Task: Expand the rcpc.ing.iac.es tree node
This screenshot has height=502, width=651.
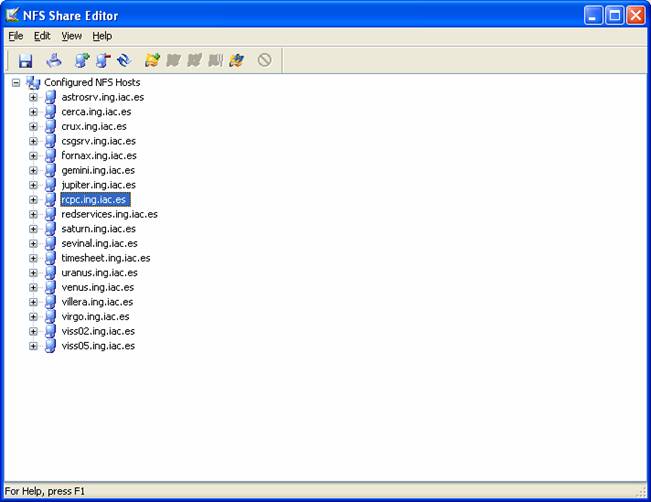Action: (x=33, y=200)
